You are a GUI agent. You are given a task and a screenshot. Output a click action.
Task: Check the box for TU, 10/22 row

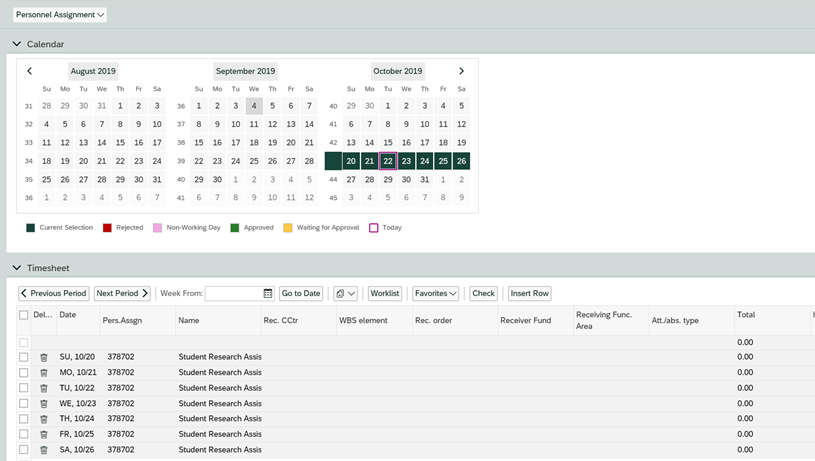coord(24,388)
